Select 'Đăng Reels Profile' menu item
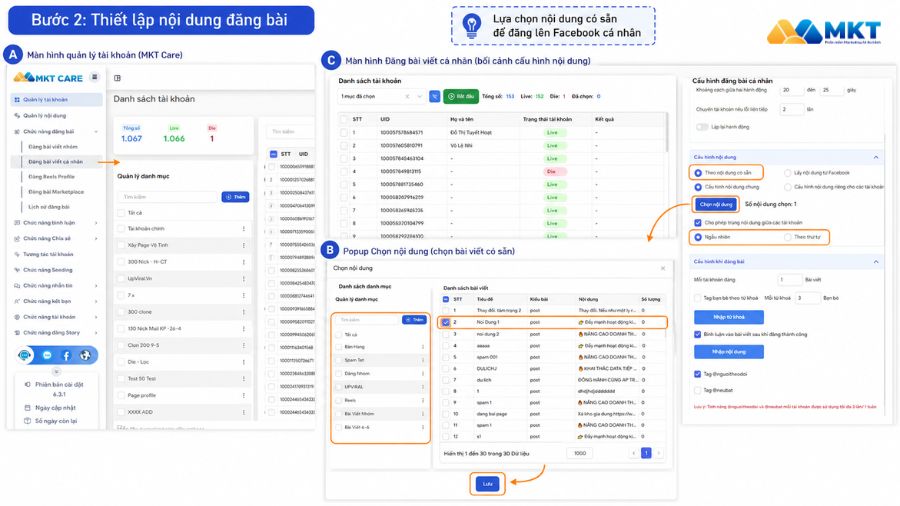This screenshot has height=506, width=900. click(52, 177)
